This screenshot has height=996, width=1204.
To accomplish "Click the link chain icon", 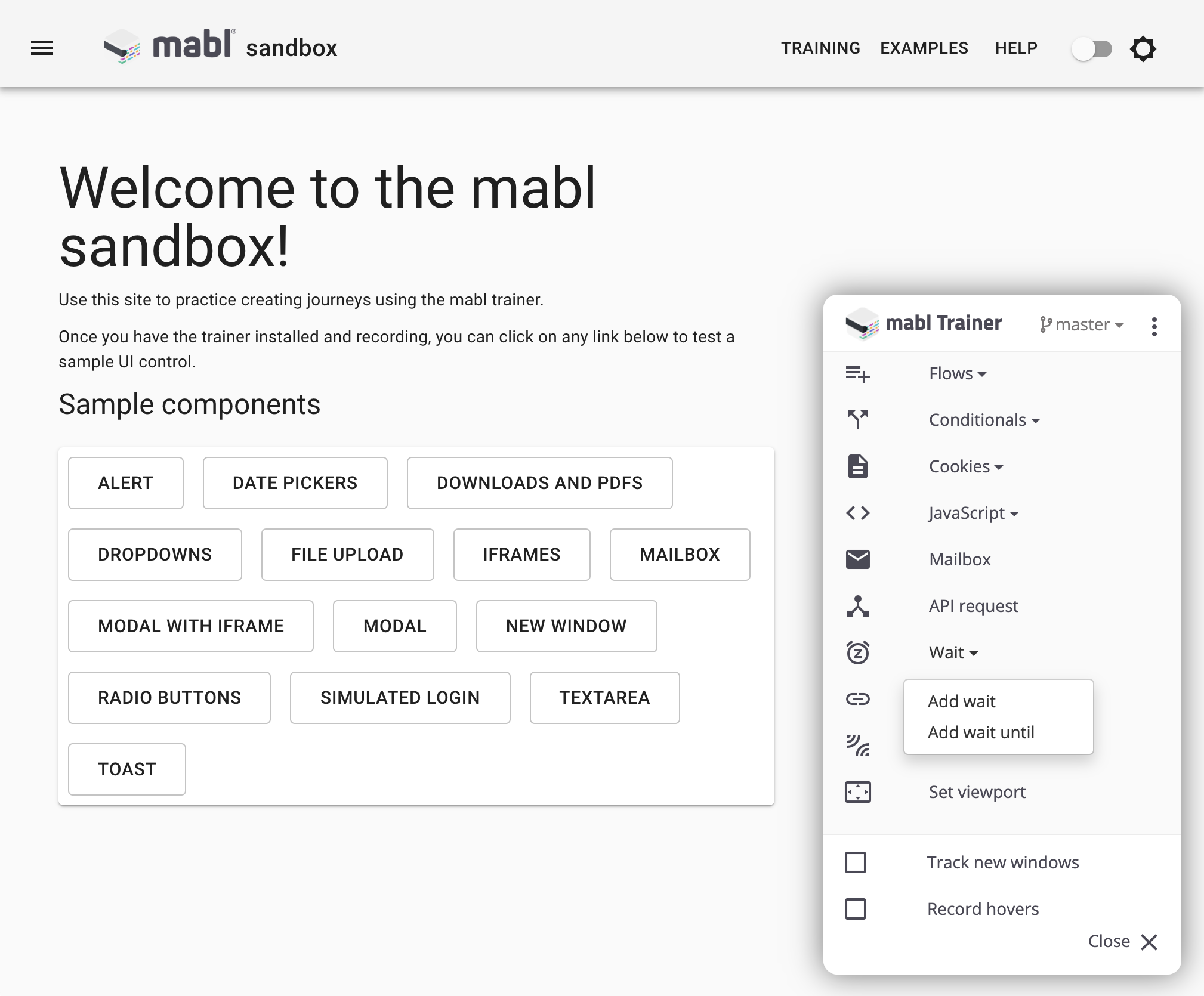I will pyautogui.click(x=858, y=699).
